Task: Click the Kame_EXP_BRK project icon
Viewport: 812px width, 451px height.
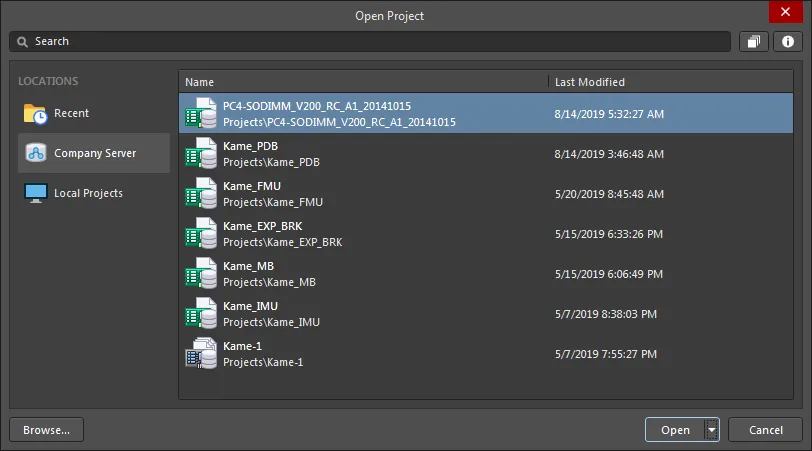Action: 201,233
